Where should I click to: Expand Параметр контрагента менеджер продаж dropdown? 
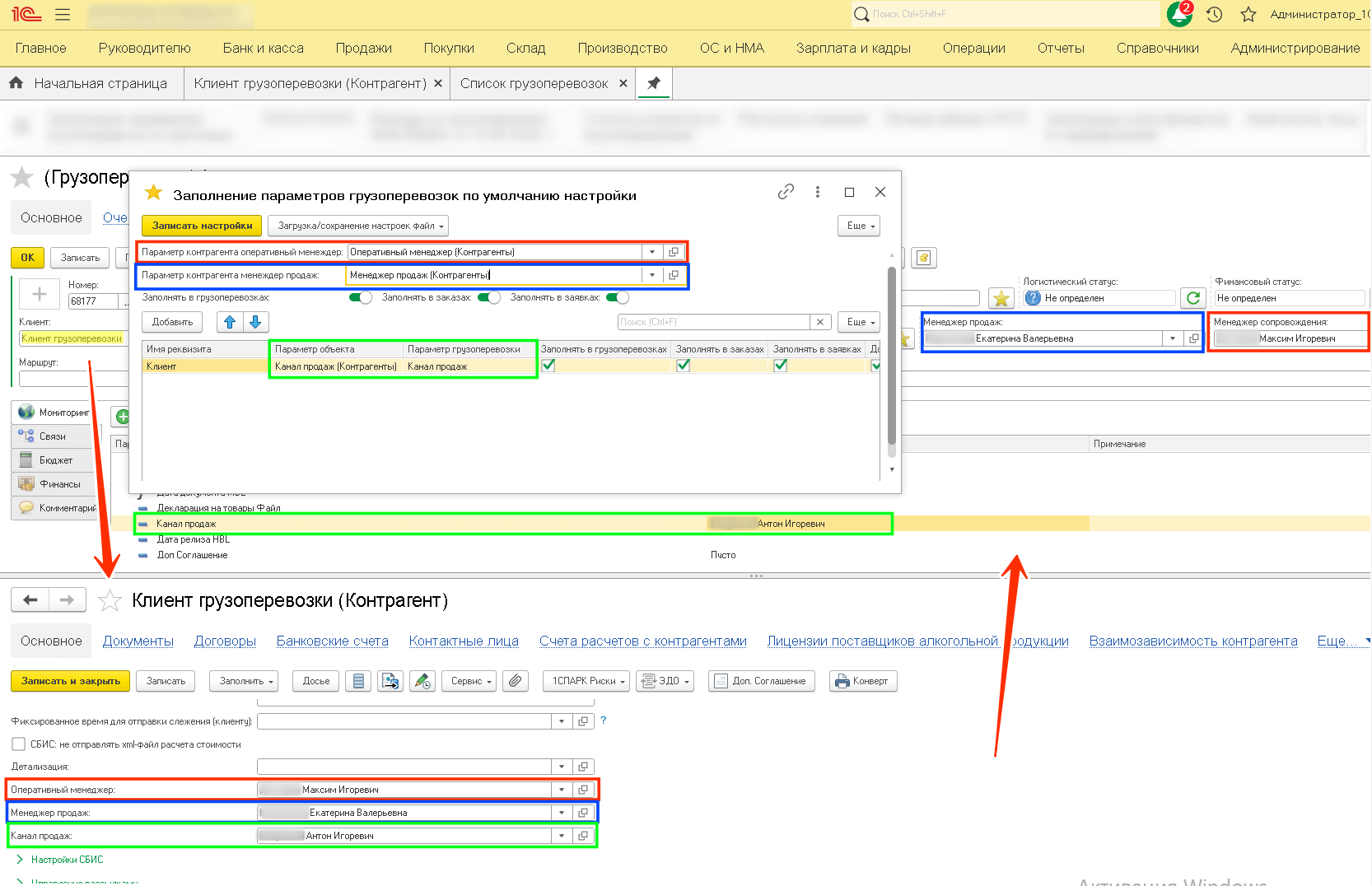[652, 275]
